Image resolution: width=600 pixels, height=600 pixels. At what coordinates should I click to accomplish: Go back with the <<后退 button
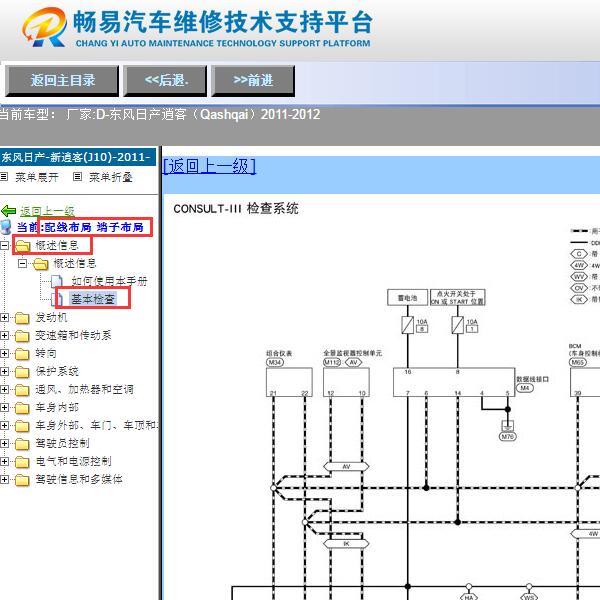click(165, 80)
